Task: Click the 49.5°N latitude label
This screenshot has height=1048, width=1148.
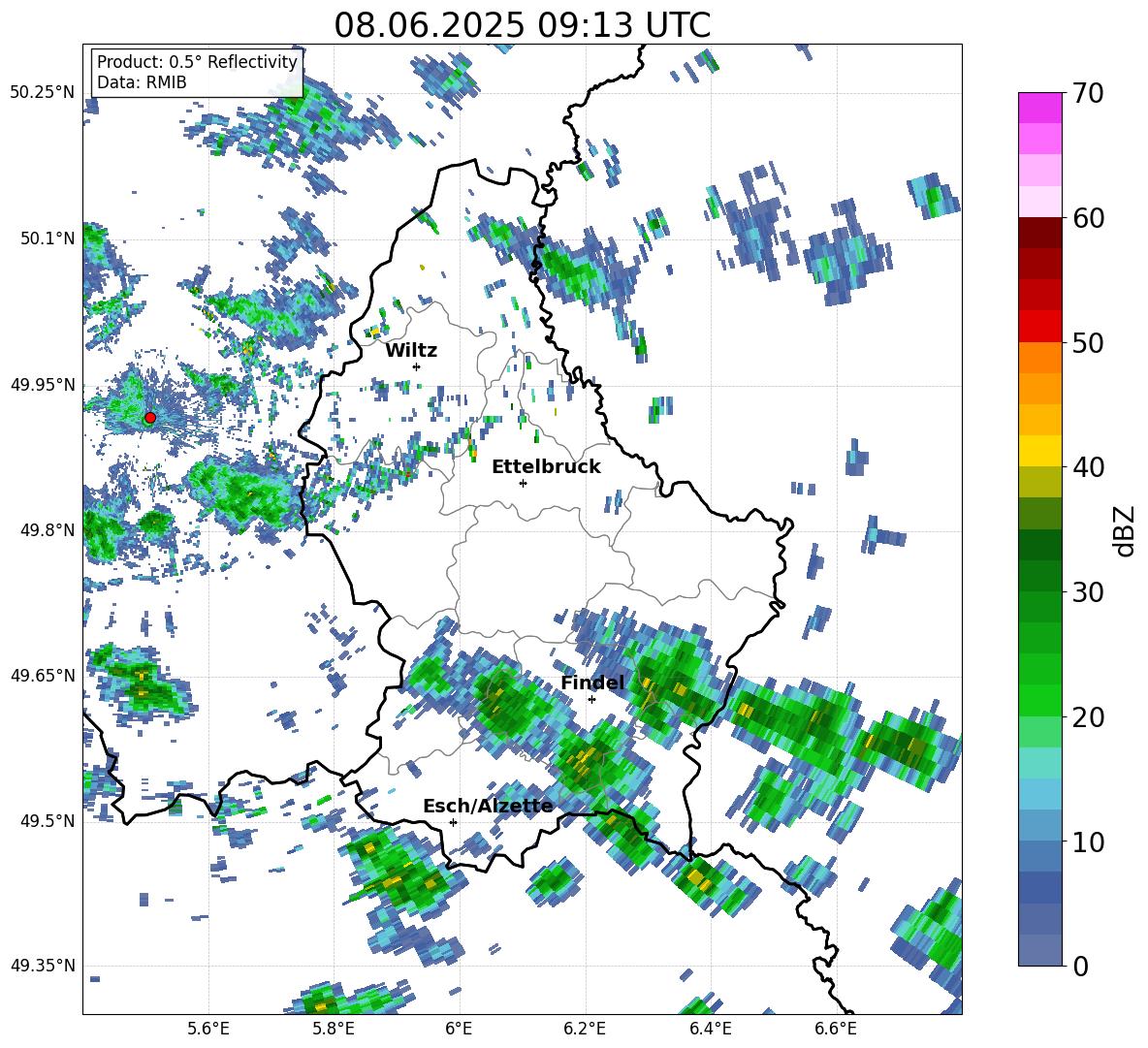Action: click(47, 821)
